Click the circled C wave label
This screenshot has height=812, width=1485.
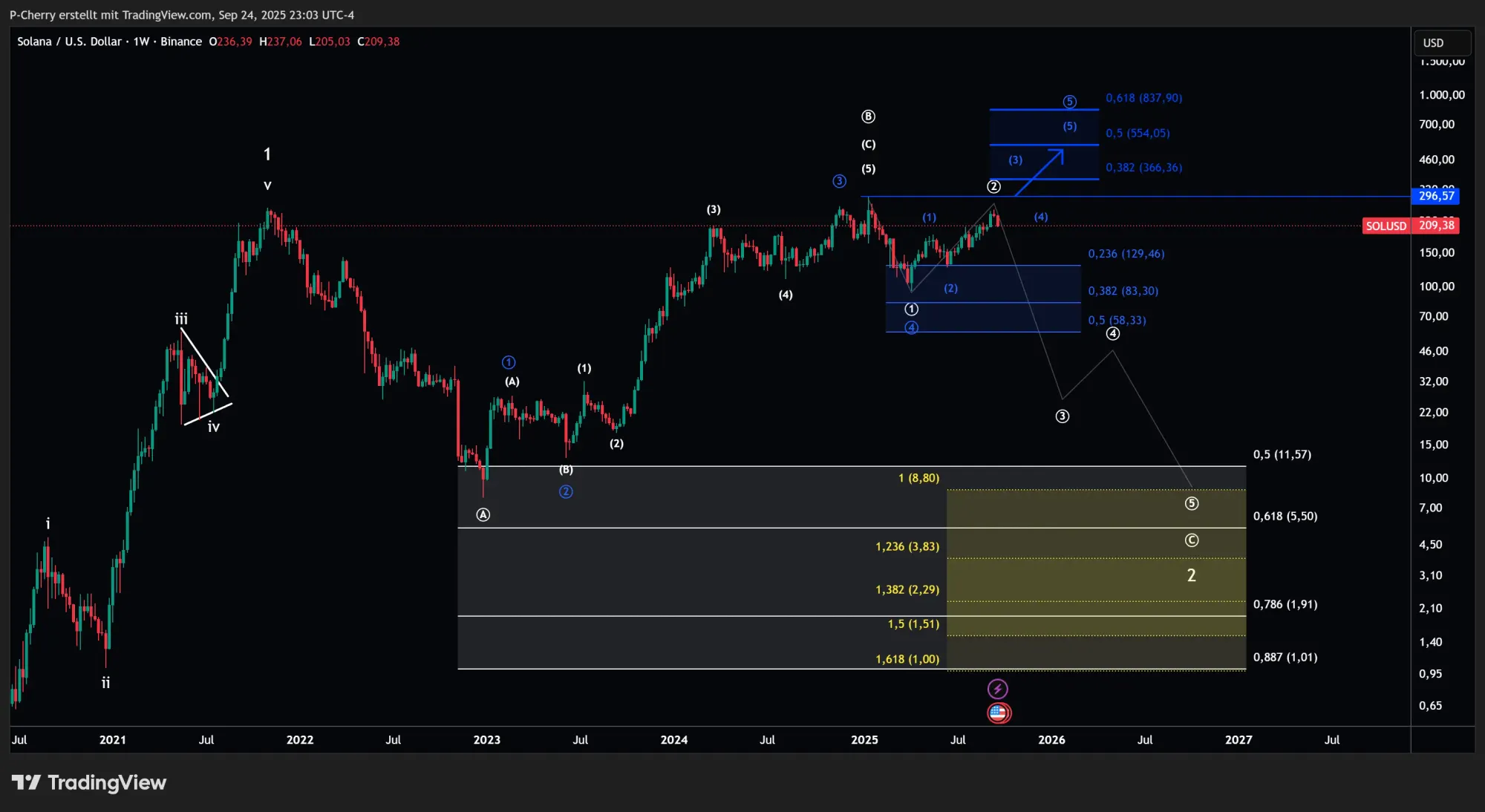pos(1192,540)
